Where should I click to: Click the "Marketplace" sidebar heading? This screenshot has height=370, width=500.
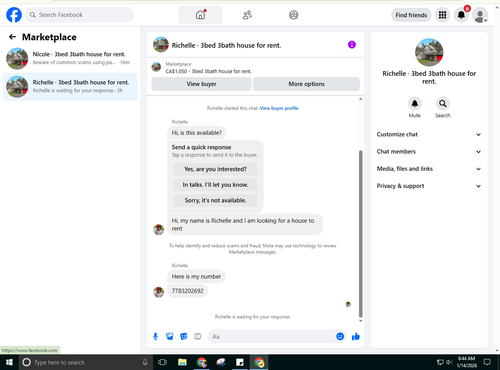(x=49, y=37)
